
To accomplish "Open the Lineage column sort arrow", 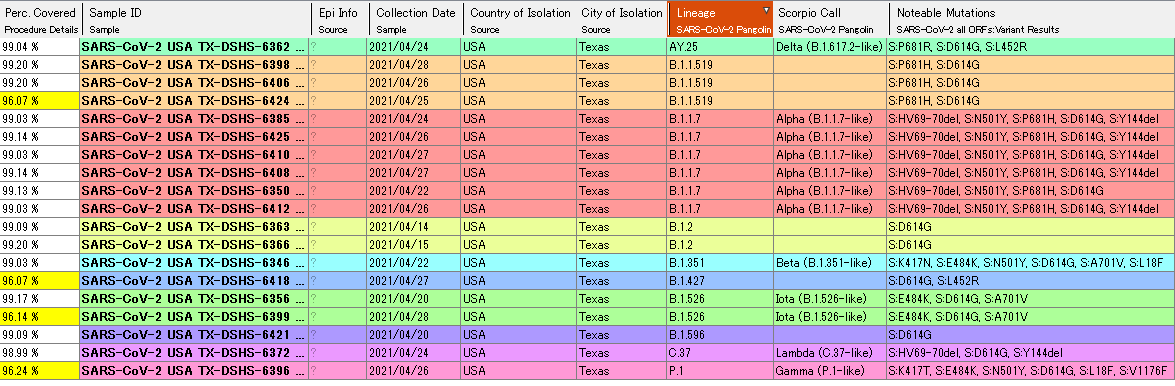I will click(x=766, y=10).
